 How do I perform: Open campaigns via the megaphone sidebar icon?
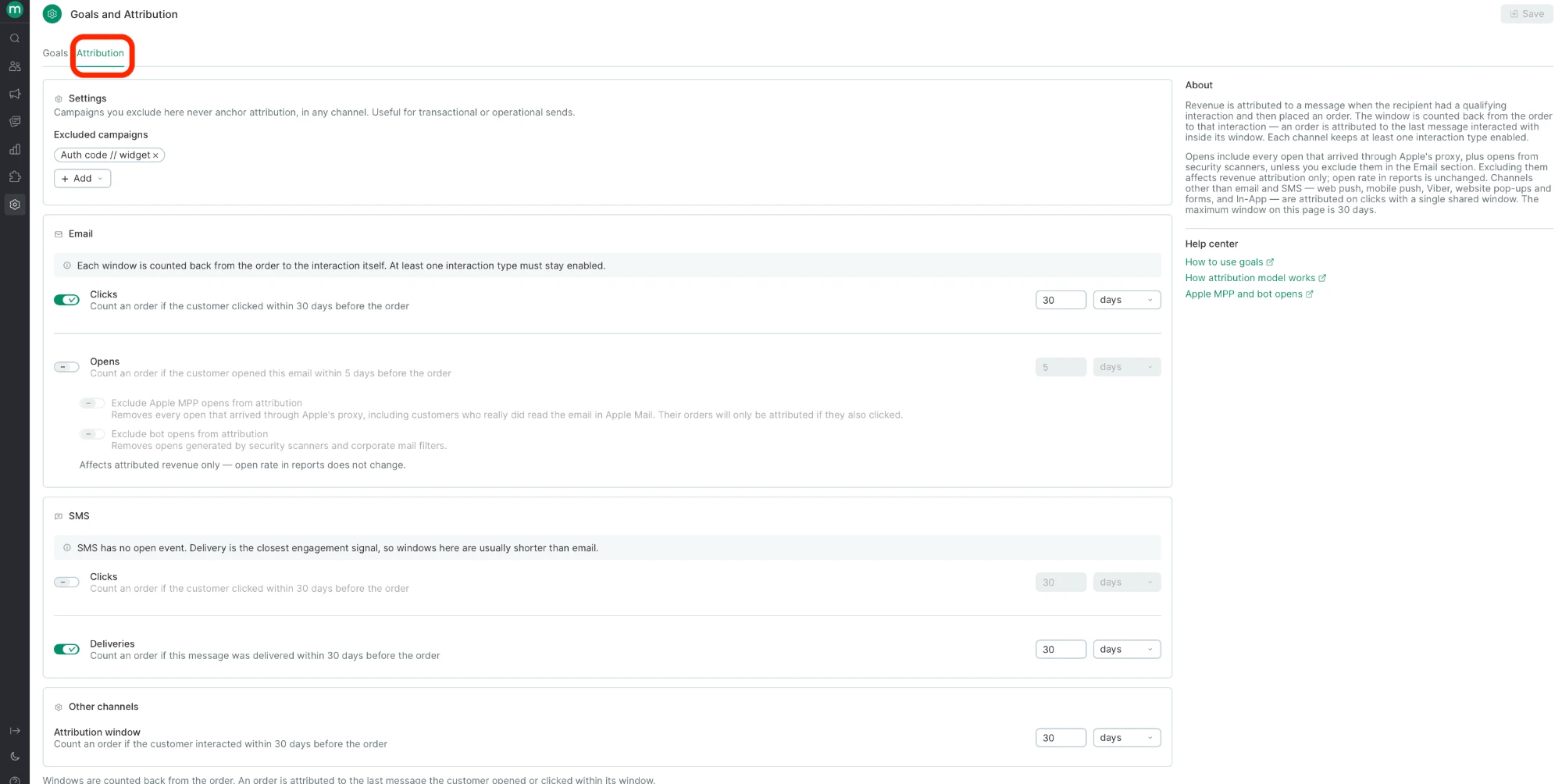coord(15,94)
